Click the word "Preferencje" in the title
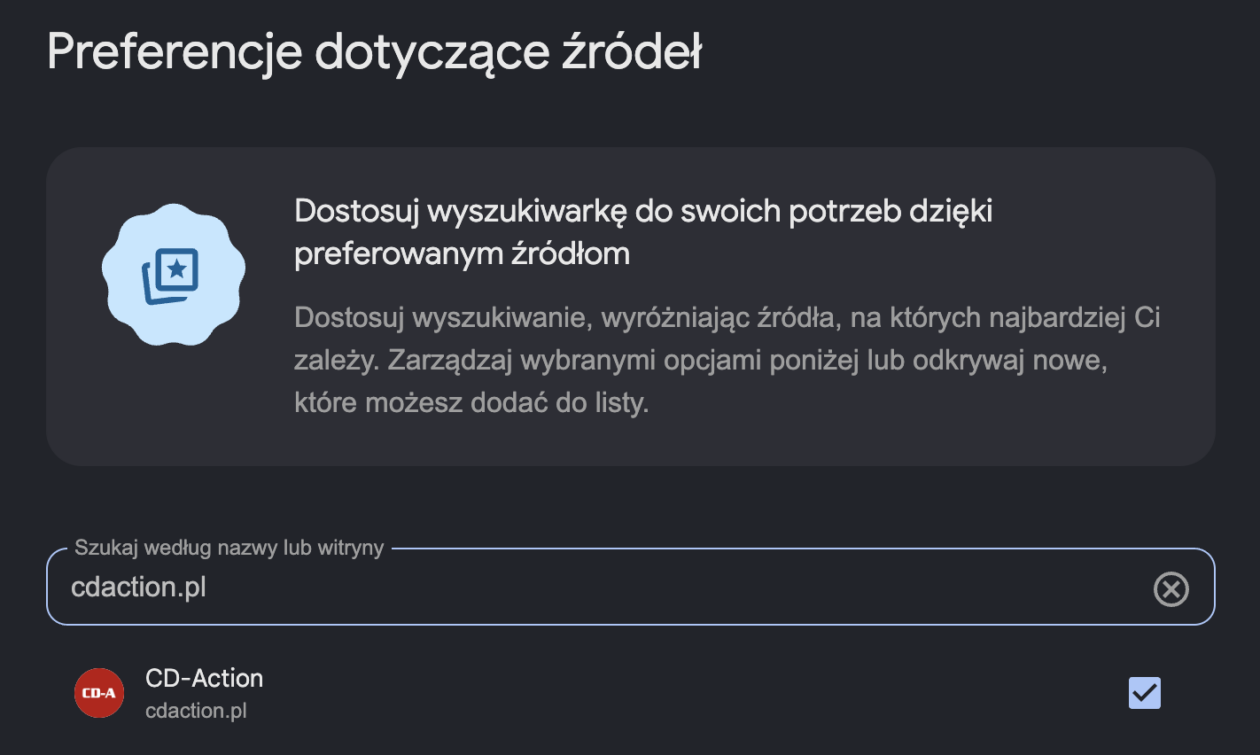Viewport: 1260px width, 755px height. pos(174,52)
